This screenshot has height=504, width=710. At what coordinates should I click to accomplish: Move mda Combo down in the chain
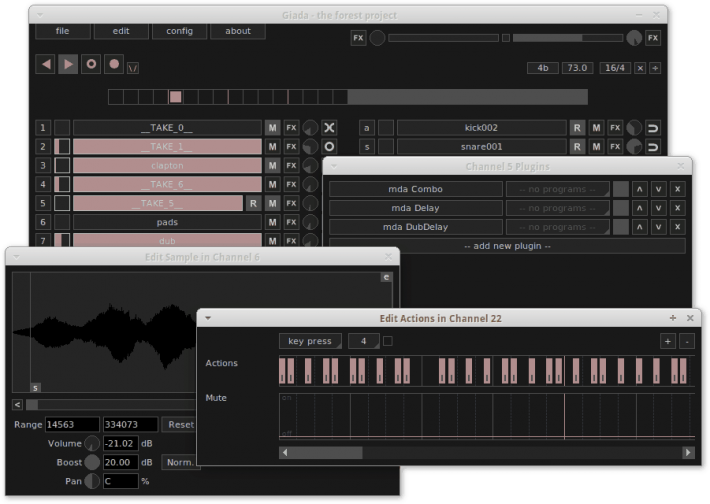click(658, 189)
